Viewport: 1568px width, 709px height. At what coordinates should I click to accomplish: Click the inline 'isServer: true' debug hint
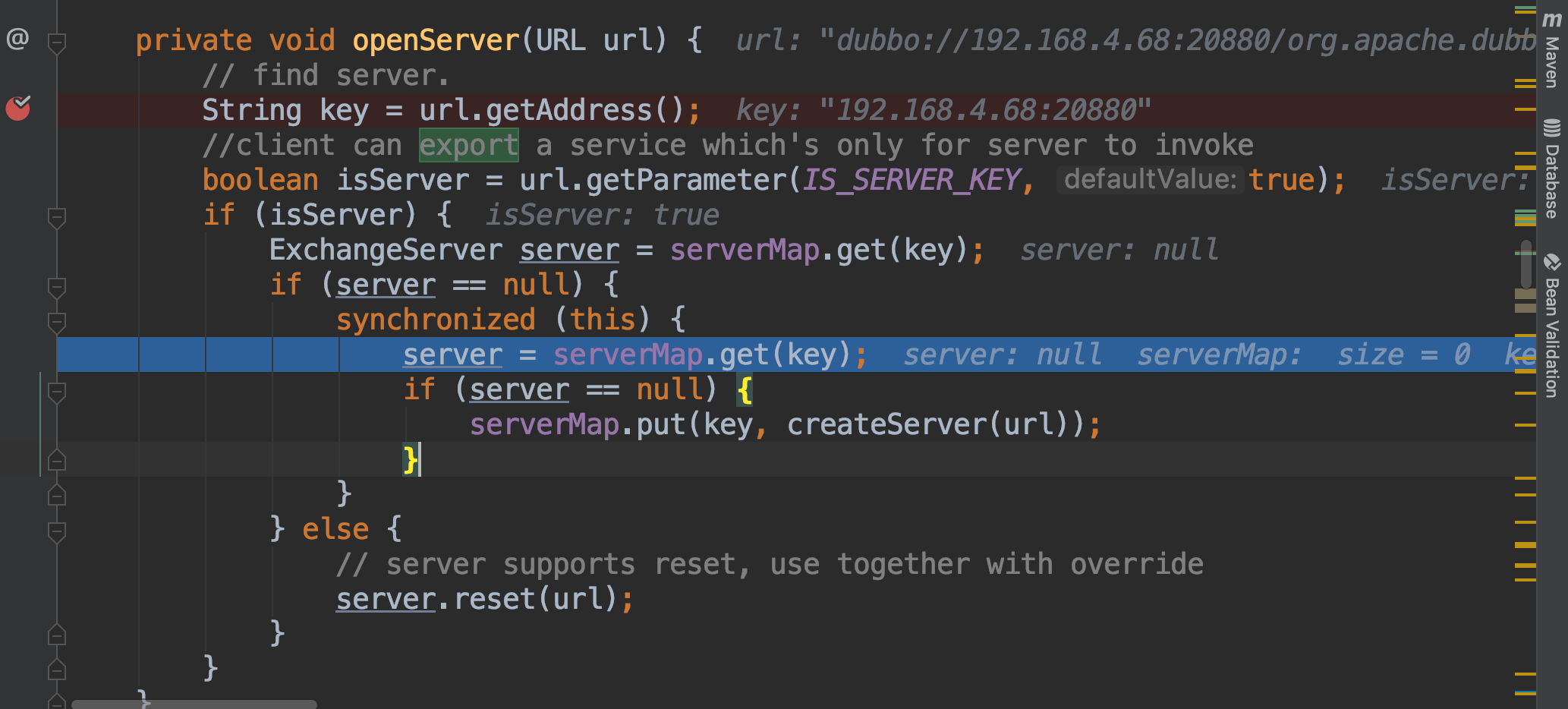click(x=603, y=215)
